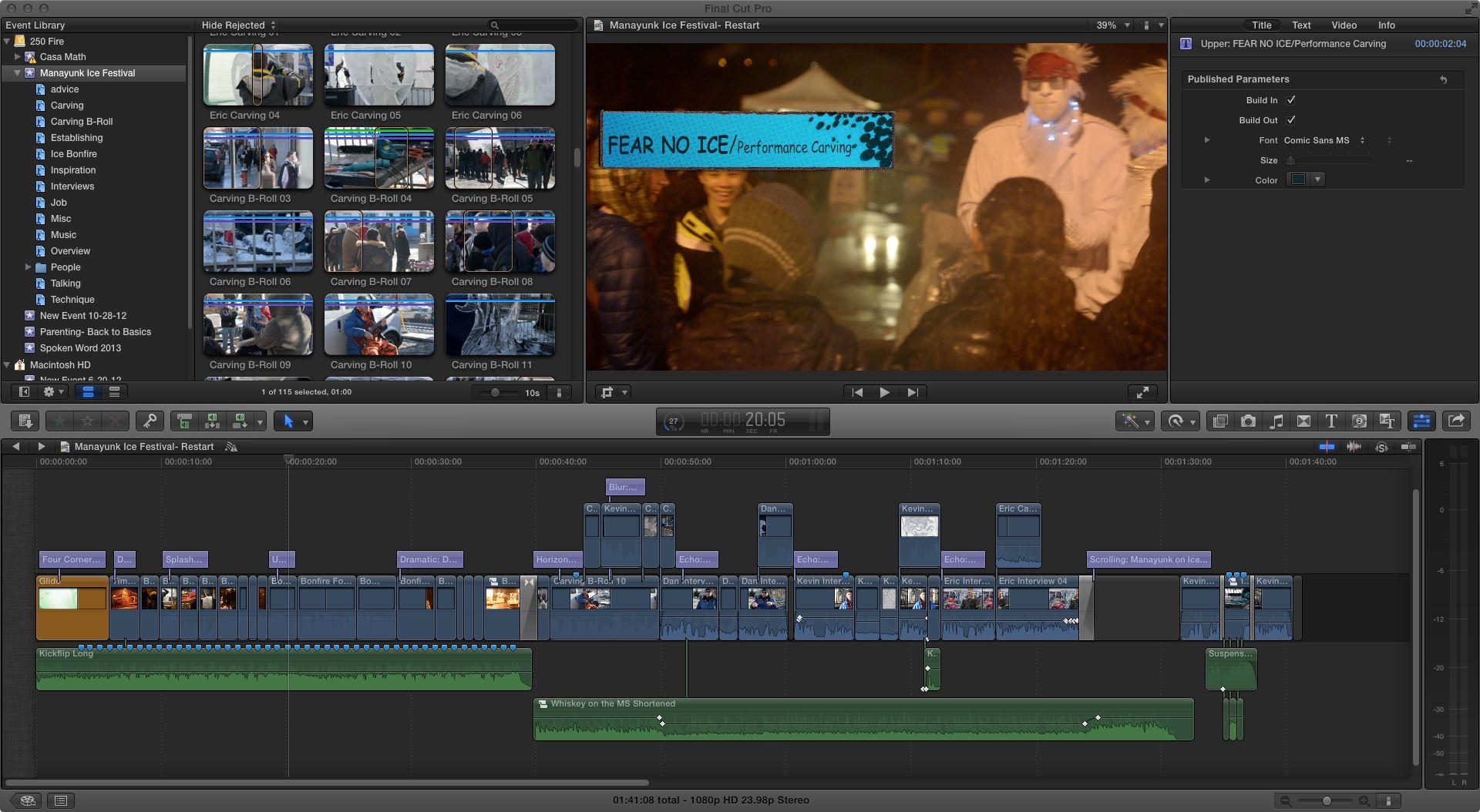Open the Text tab in Inspector
Screen dimensions: 1480x812
(x=1301, y=25)
